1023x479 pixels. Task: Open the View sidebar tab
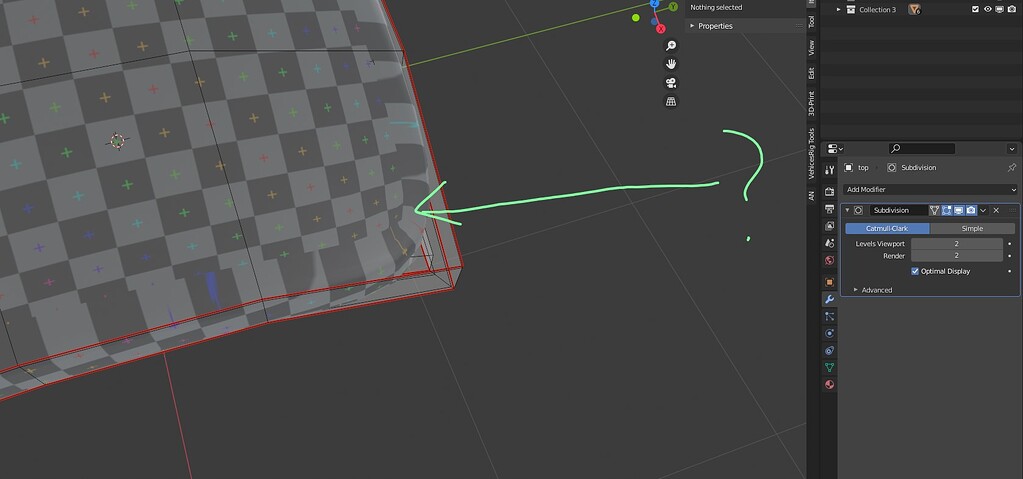click(x=812, y=47)
